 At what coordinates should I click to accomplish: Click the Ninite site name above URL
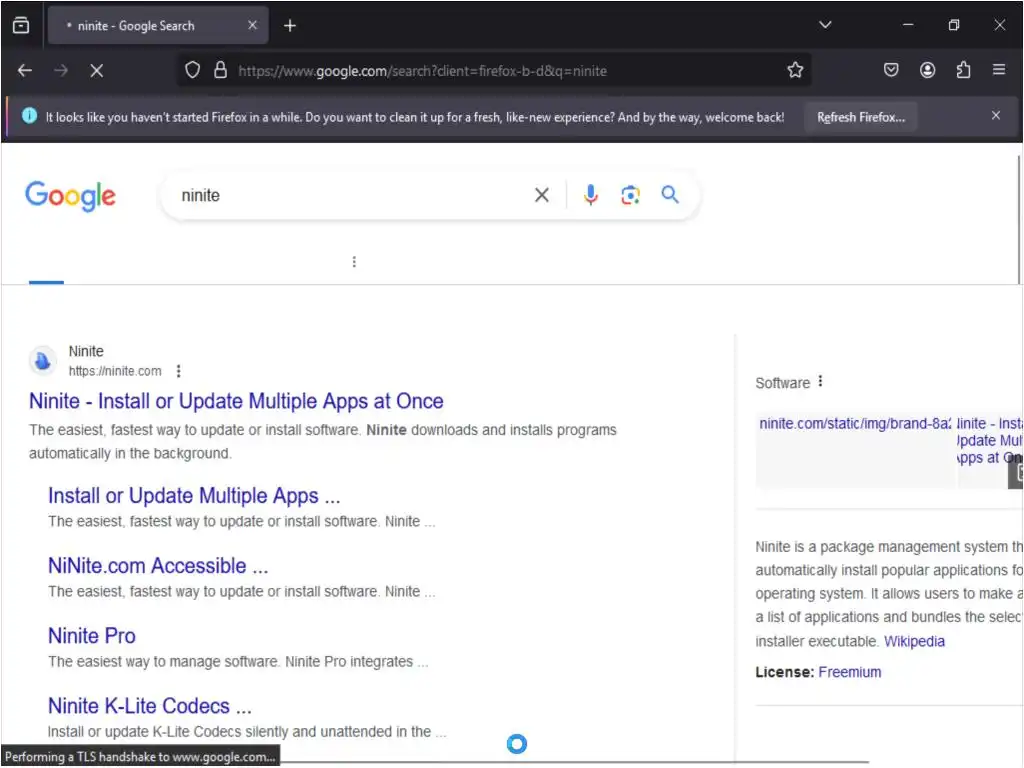[x=86, y=351]
